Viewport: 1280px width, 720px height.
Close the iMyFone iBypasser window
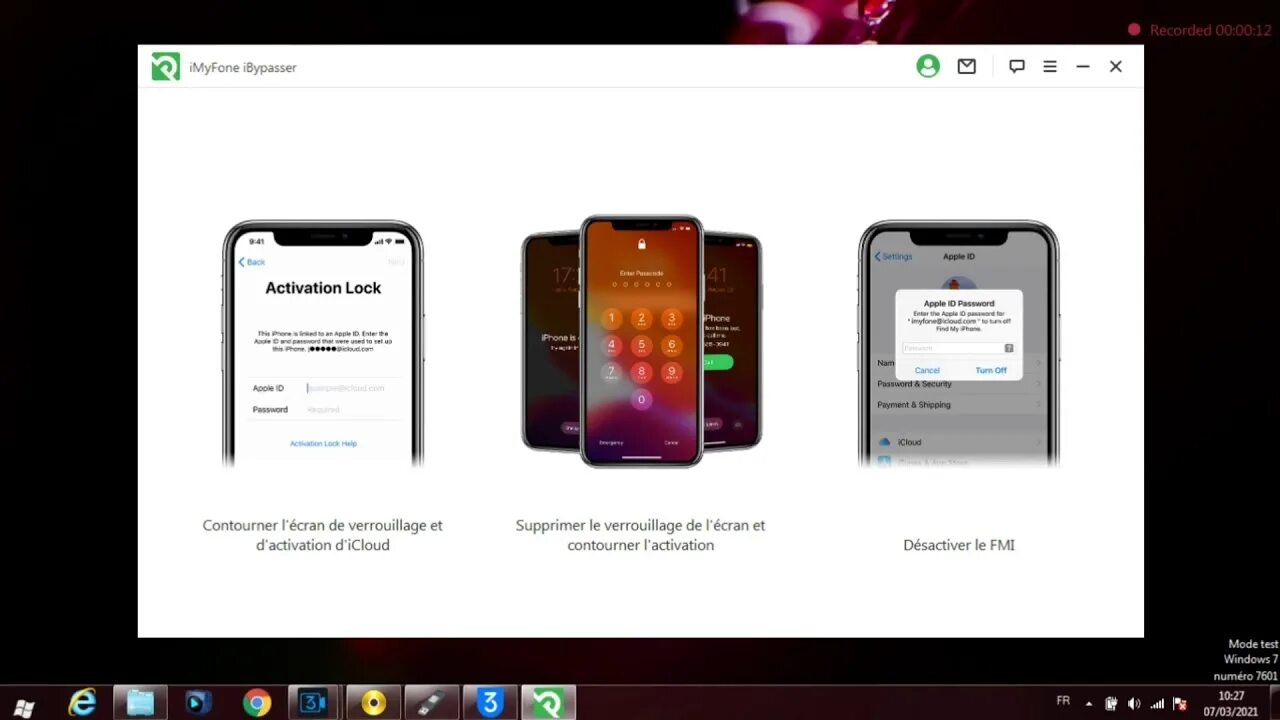[1116, 66]
